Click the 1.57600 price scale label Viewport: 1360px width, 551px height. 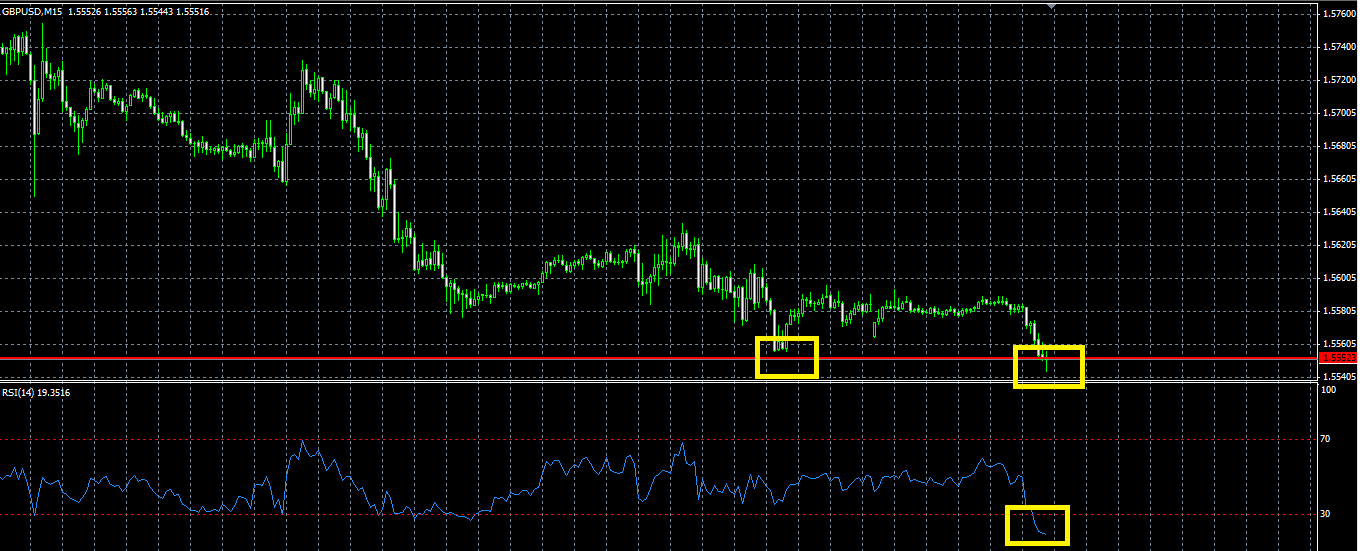click(x=1339, y=14)
